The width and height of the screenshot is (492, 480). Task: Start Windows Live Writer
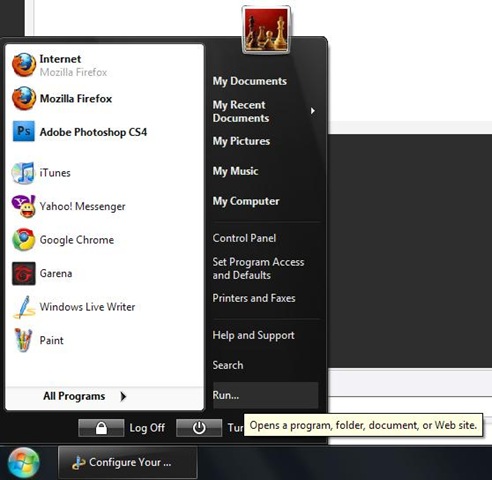(x=74, y=307)
